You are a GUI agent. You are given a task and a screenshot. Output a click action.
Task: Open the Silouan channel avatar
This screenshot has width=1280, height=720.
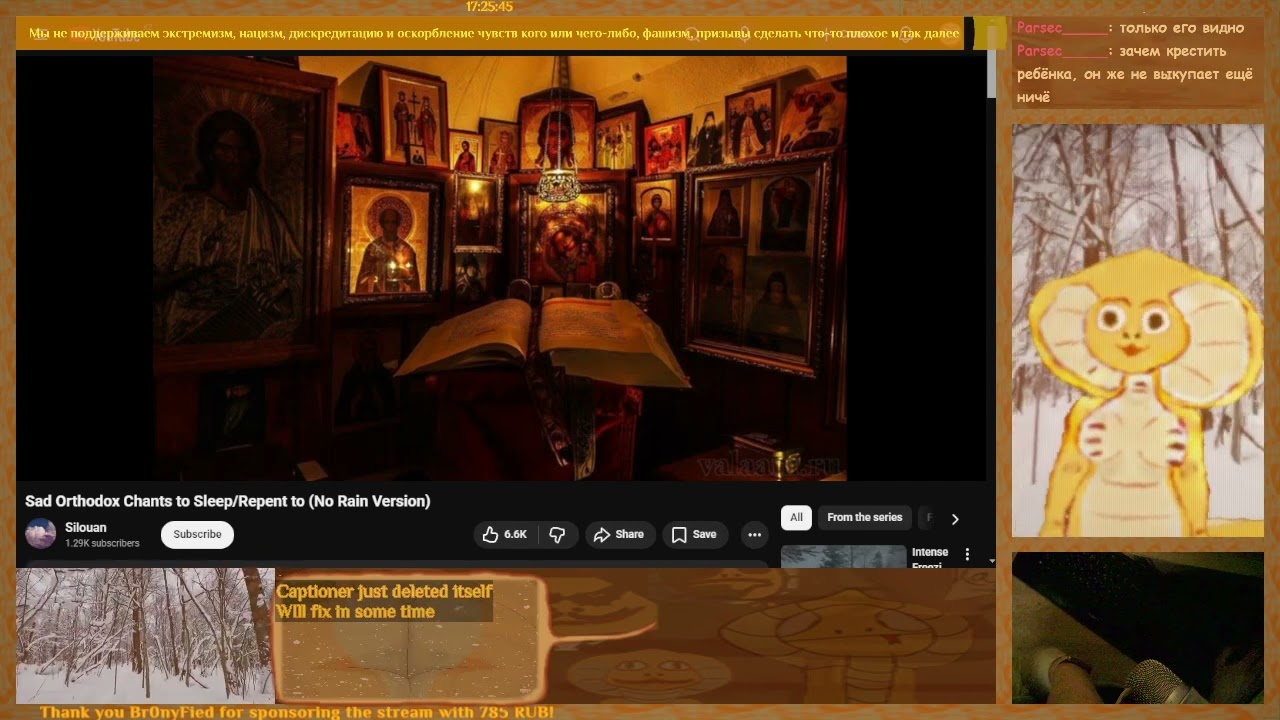[x=41, y=534]
